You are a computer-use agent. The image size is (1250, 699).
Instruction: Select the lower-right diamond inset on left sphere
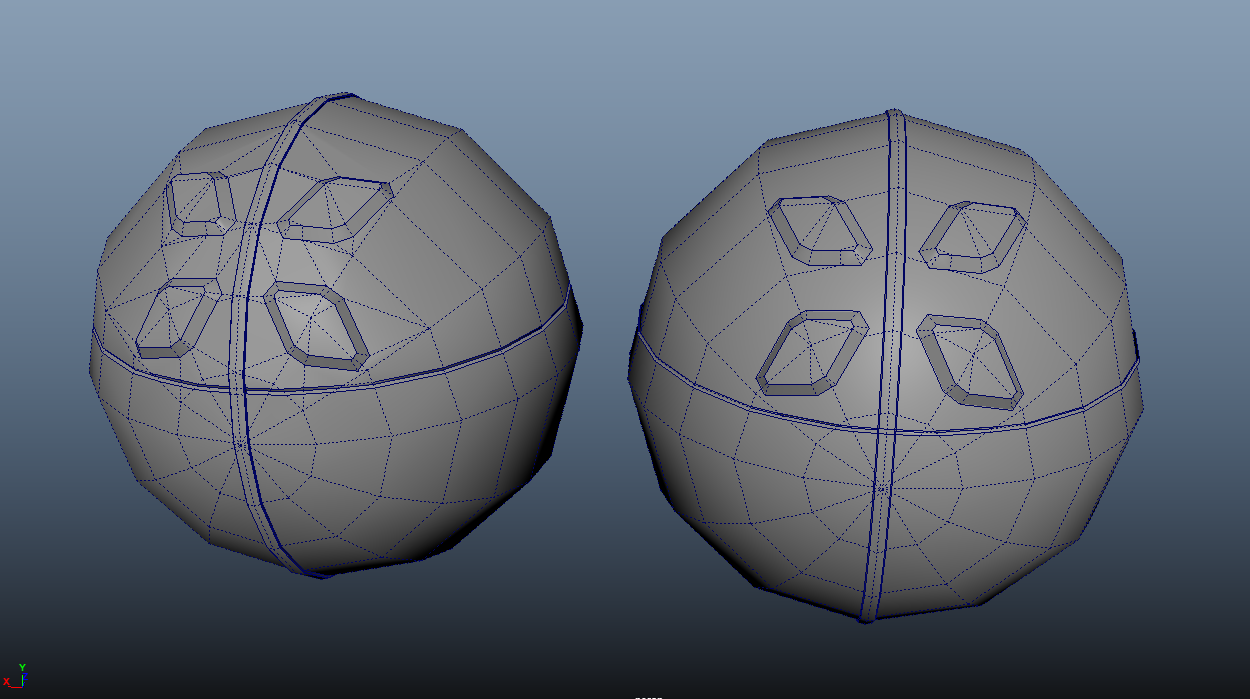317,324
